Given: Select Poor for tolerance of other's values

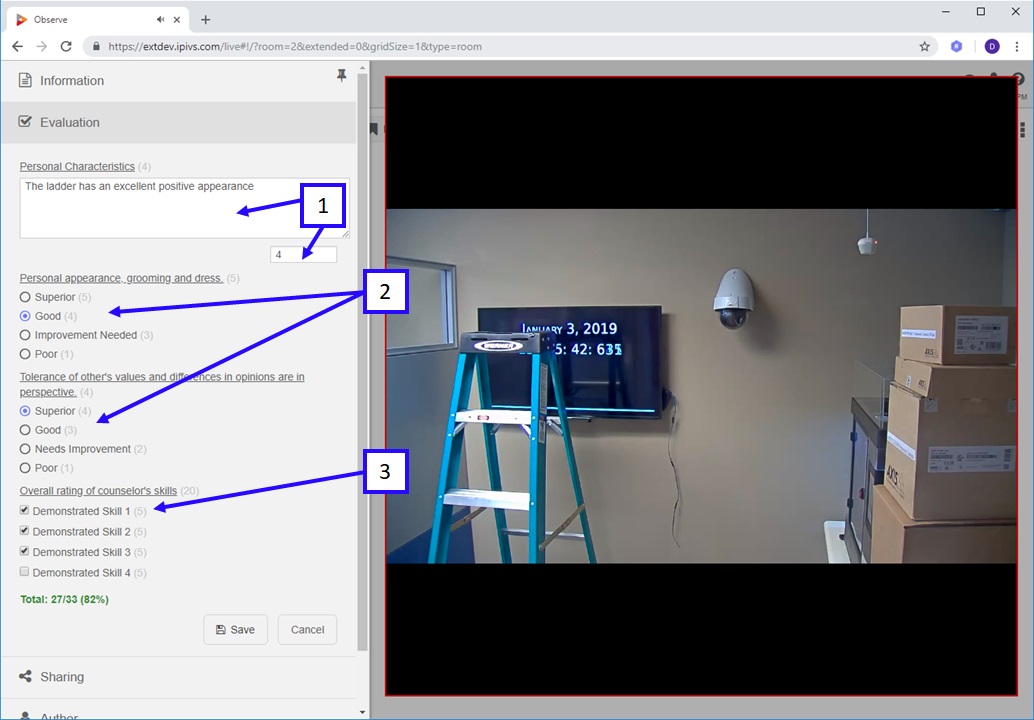Looking at the screenshot, I should click(x=25, y=468).
